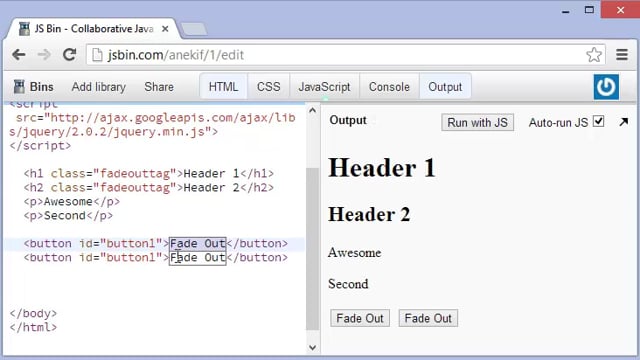Click the editor scrollbar down arrow
Image resolution: width=640 pixels, height=360 pixels.
point(312,347)
